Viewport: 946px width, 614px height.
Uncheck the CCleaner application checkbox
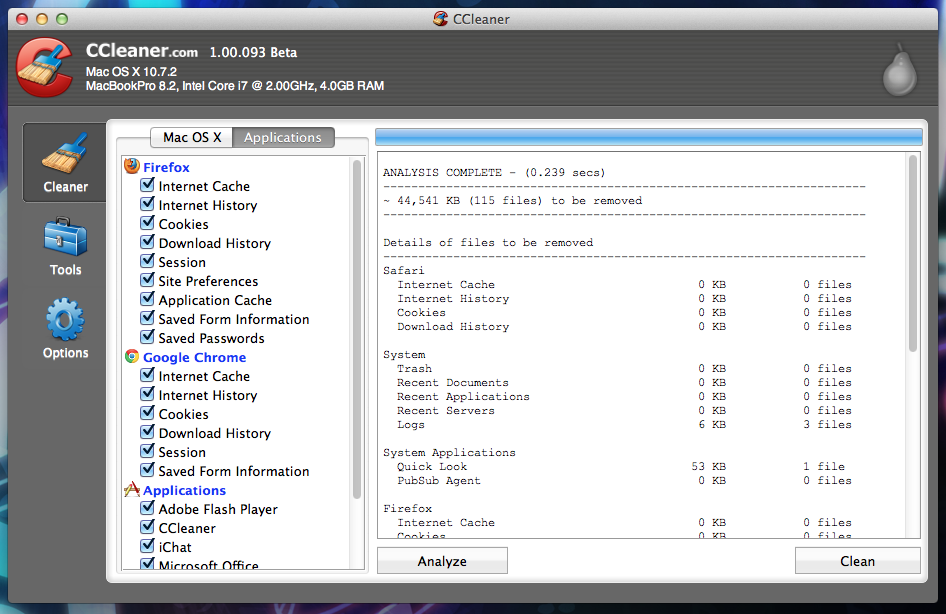tap(147, 527)
